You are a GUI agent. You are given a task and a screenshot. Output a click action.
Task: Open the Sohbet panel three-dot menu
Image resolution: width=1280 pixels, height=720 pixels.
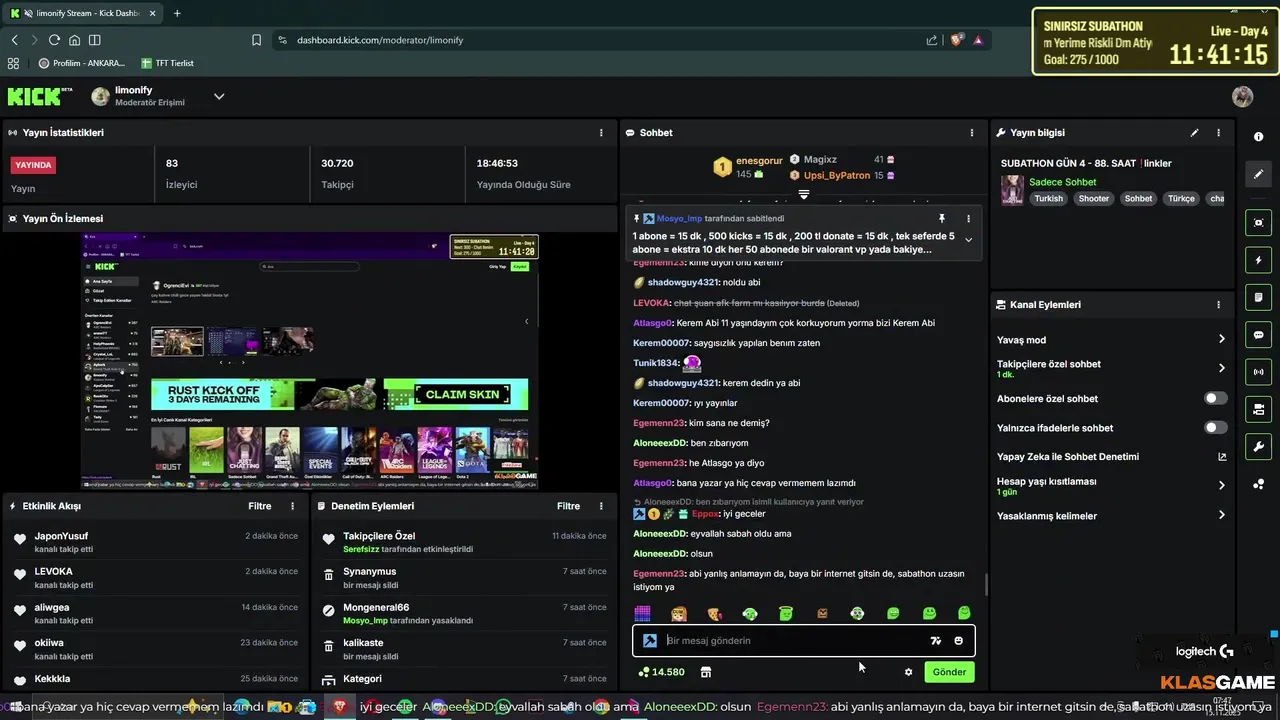pyautogui.click(x=971, y=132)
